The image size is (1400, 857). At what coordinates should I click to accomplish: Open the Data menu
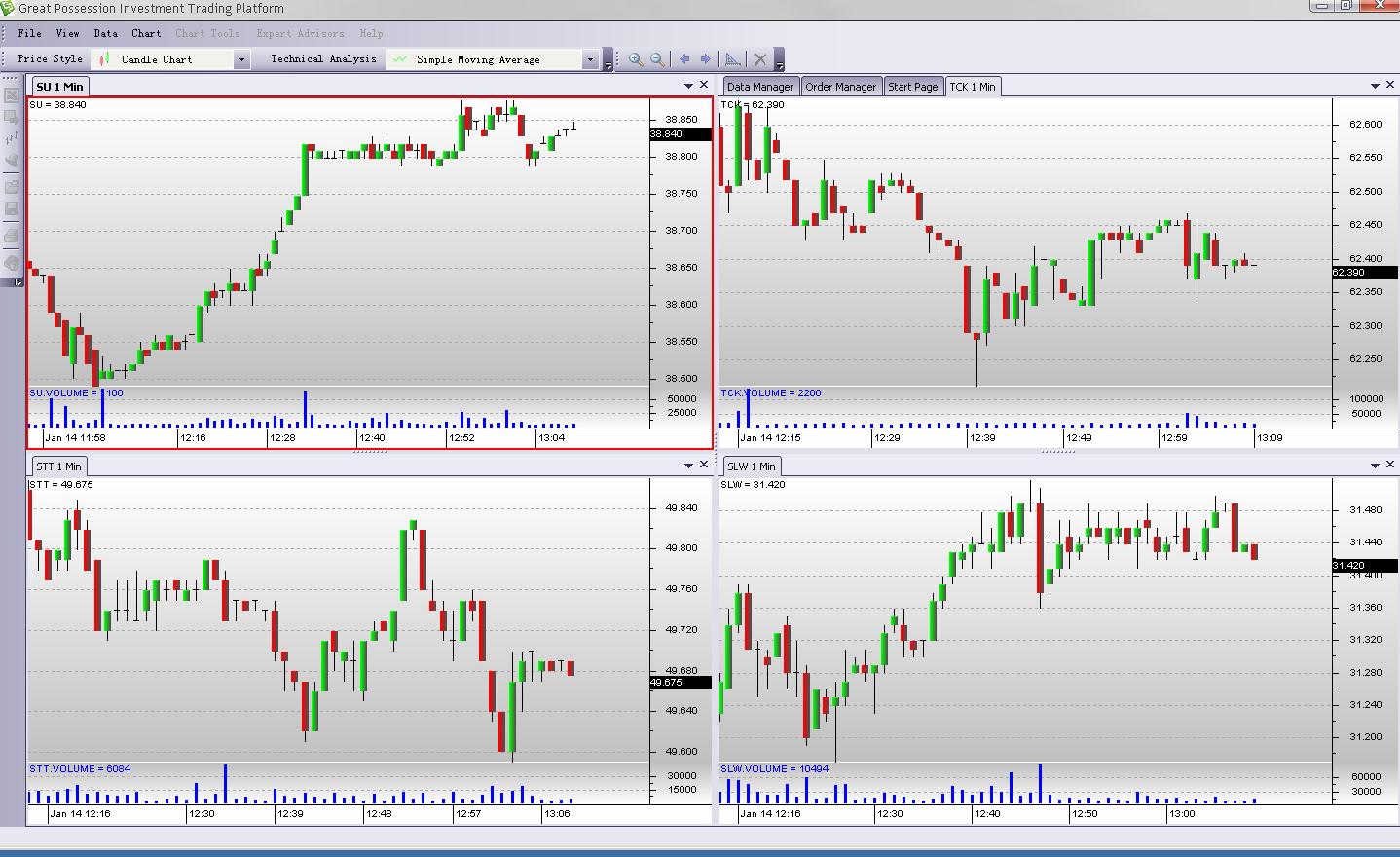click(x=105, y=33)
